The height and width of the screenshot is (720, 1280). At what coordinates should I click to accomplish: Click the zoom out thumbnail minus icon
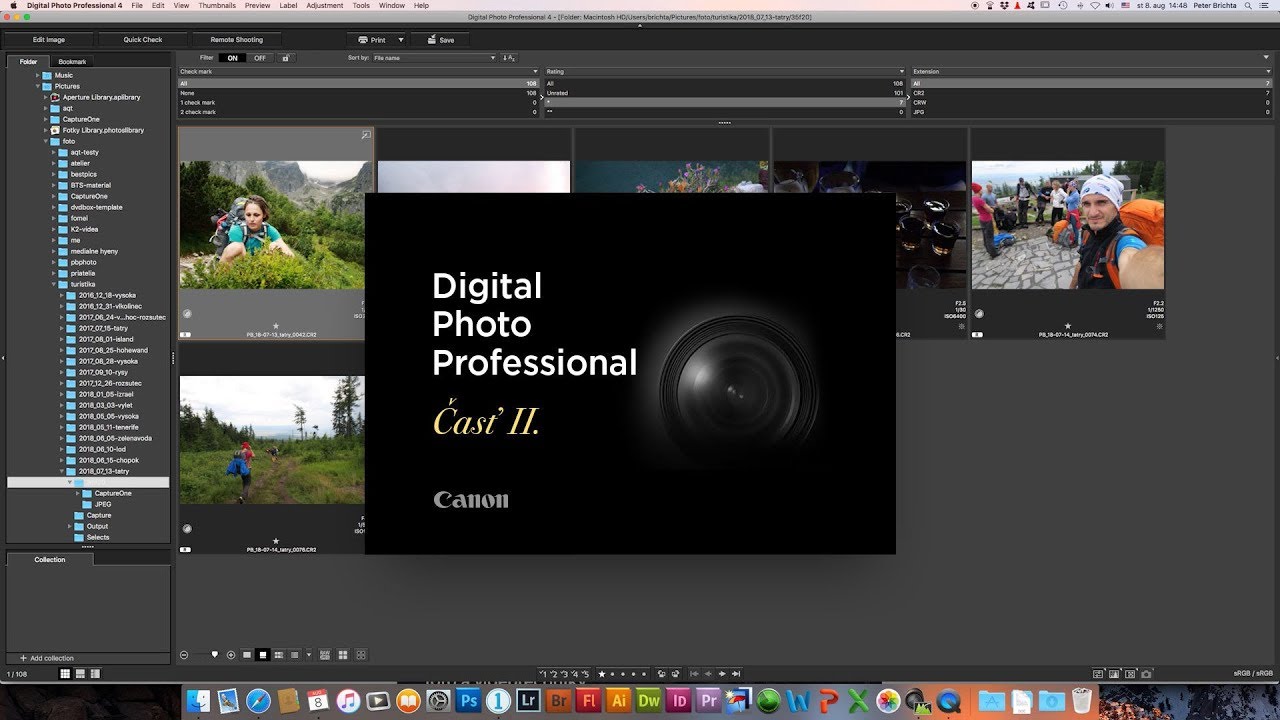(x=184, y=655)
